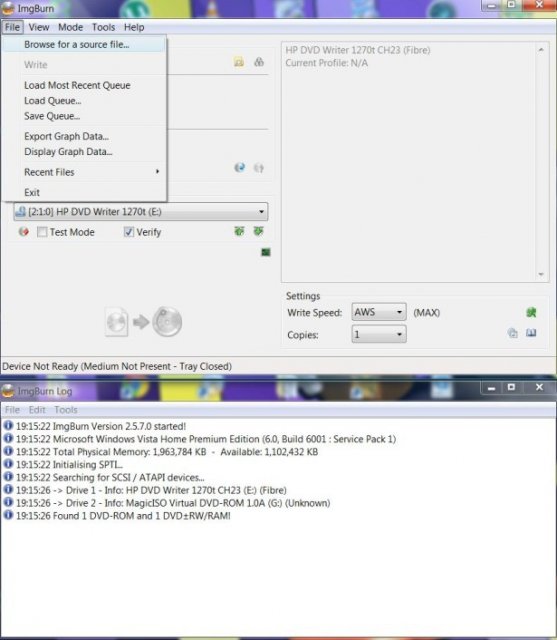Image resolution: width=557 pixels, height=640 pixels.
Task: Expand the Recent Files submenu
Action: click(84, 172)
